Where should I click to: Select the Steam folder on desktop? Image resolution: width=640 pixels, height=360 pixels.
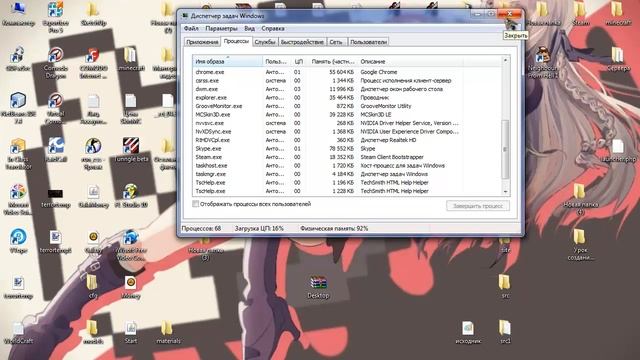point(580,13)
